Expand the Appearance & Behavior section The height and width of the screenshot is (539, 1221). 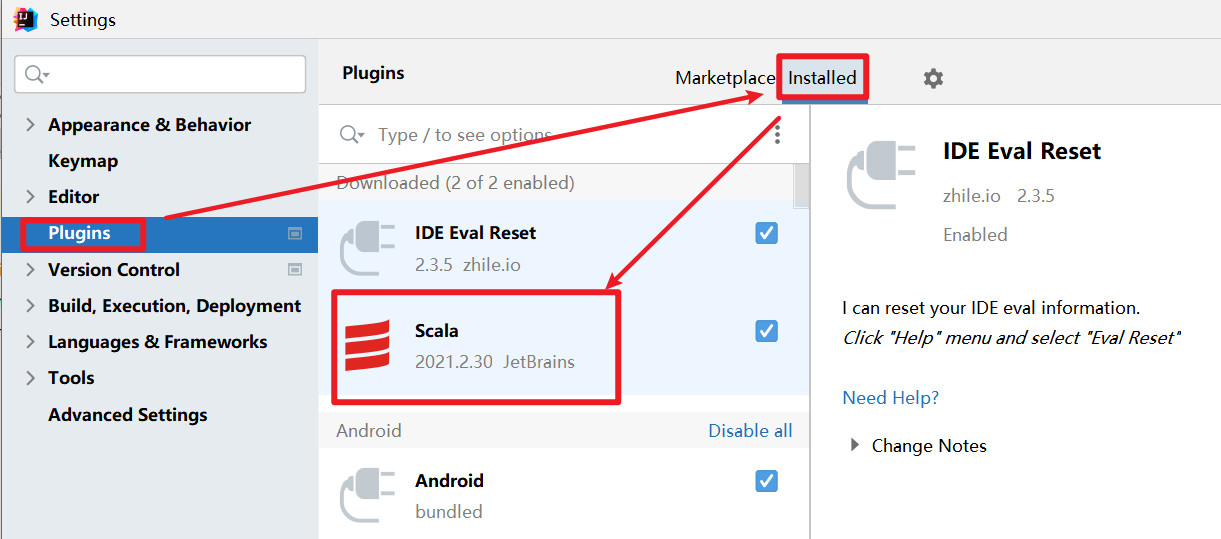(x=30, y=125)
